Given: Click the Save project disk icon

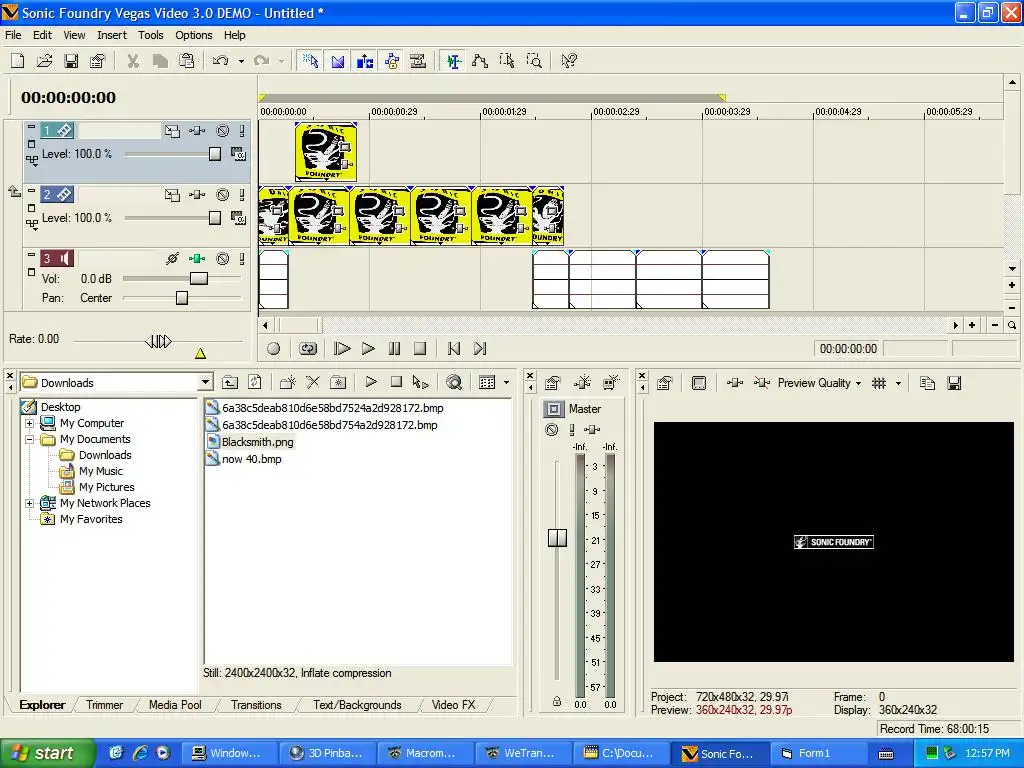Looking at the screenshot, I should [71, 61].
